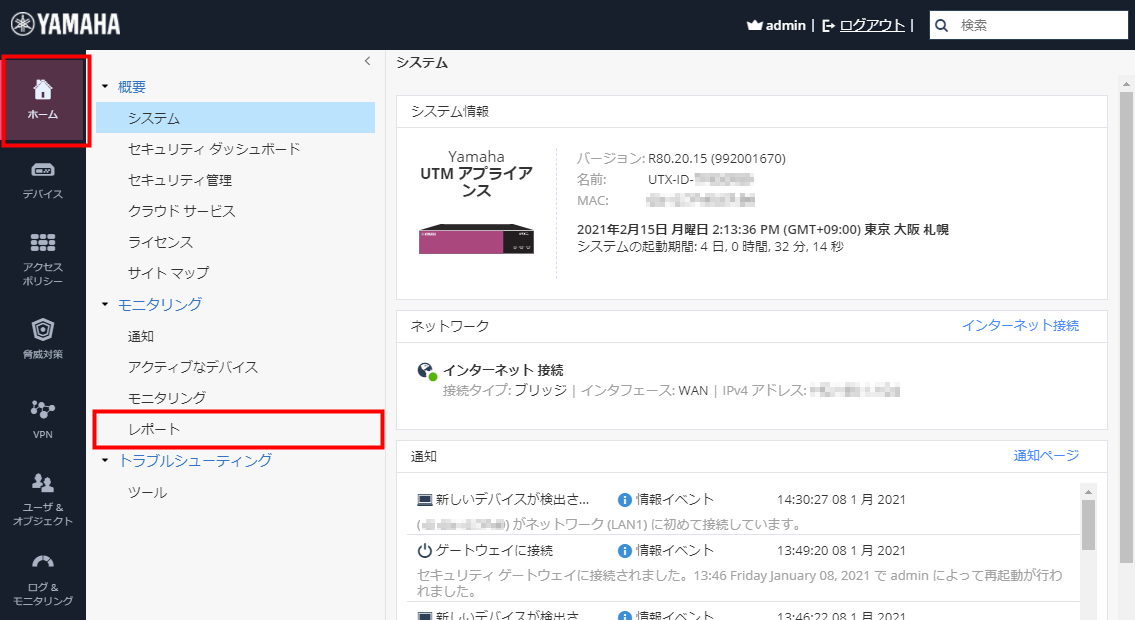Open Users & Objects (ユーザ＆オブジェクト) icon
Viewport: 1135px width, 620px height.
point(43,498)
